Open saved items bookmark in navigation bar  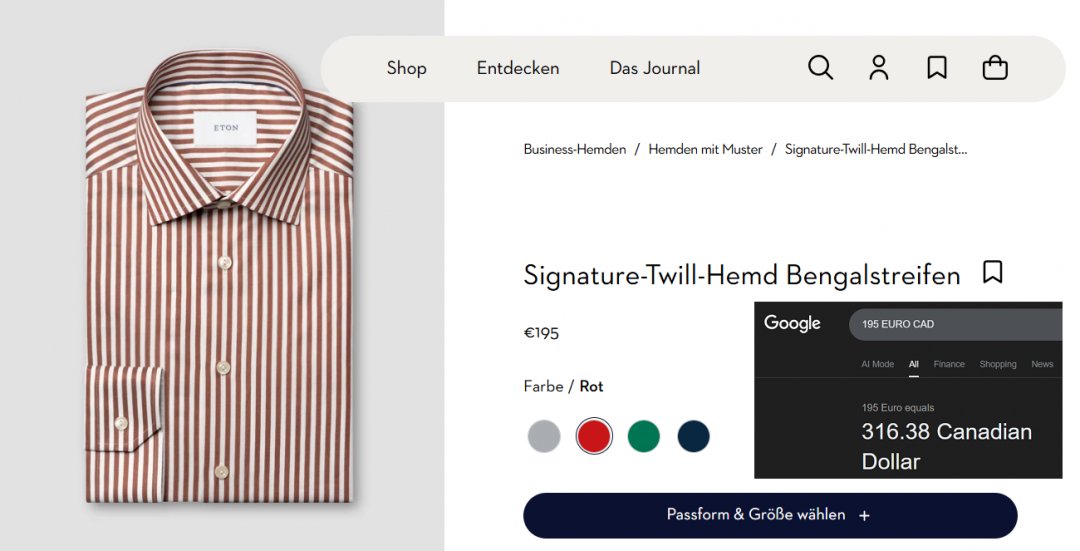pos(937,68)
